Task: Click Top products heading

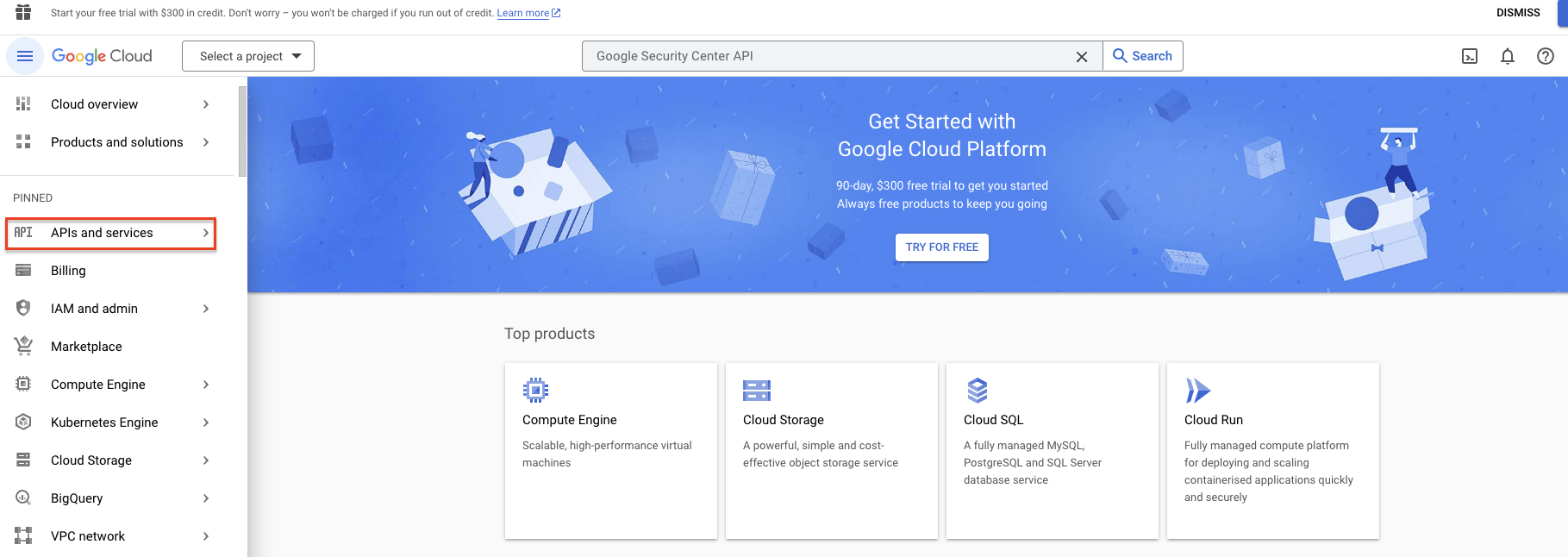Action: 550,334
